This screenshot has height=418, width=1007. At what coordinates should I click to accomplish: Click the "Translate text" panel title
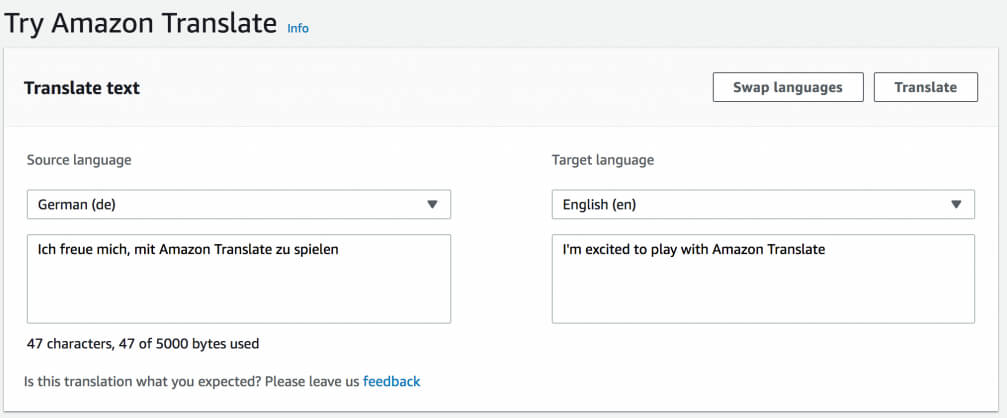click(x=82, y=88)
